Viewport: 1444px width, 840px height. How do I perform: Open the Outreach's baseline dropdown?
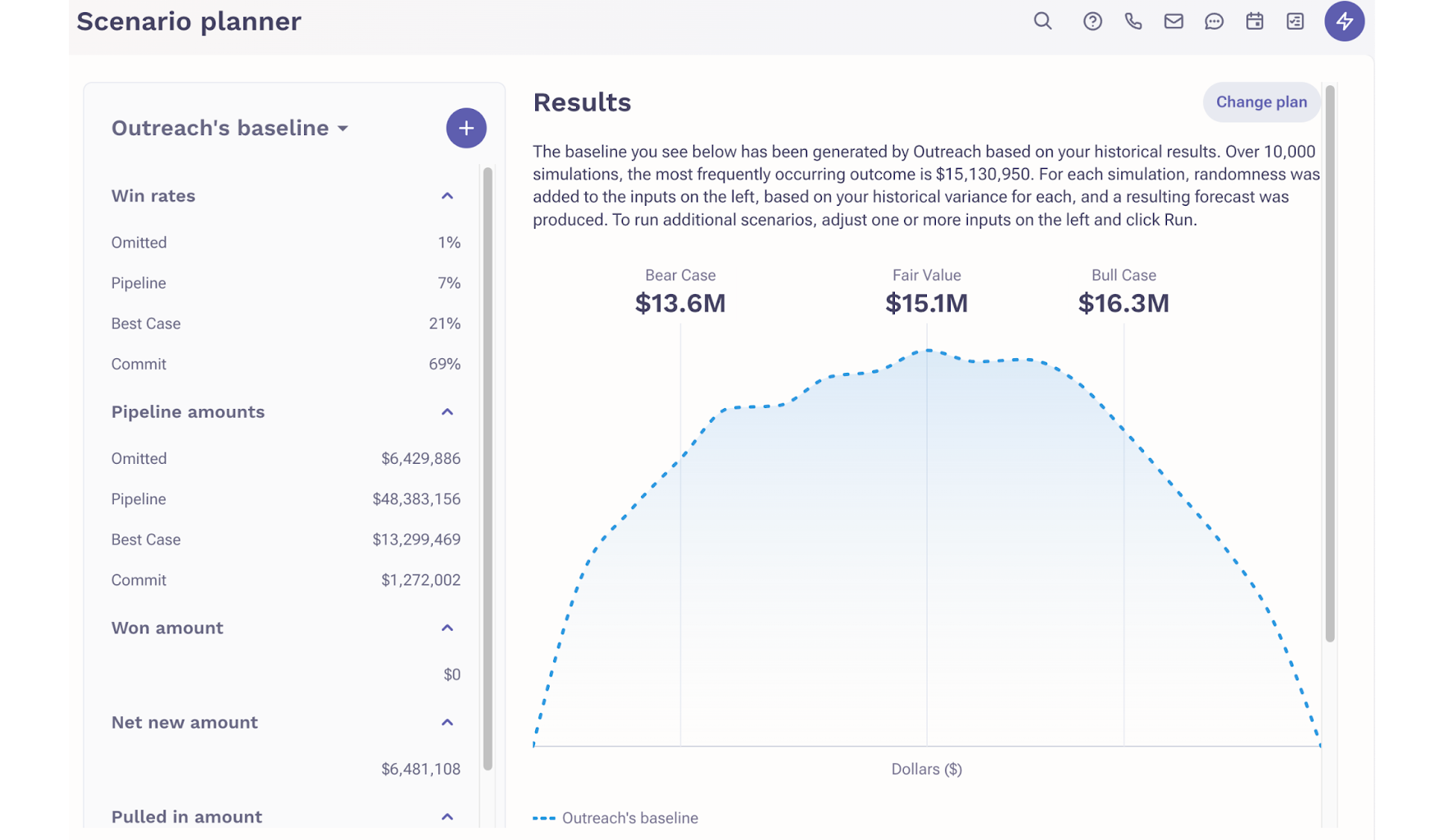[230, 128]
